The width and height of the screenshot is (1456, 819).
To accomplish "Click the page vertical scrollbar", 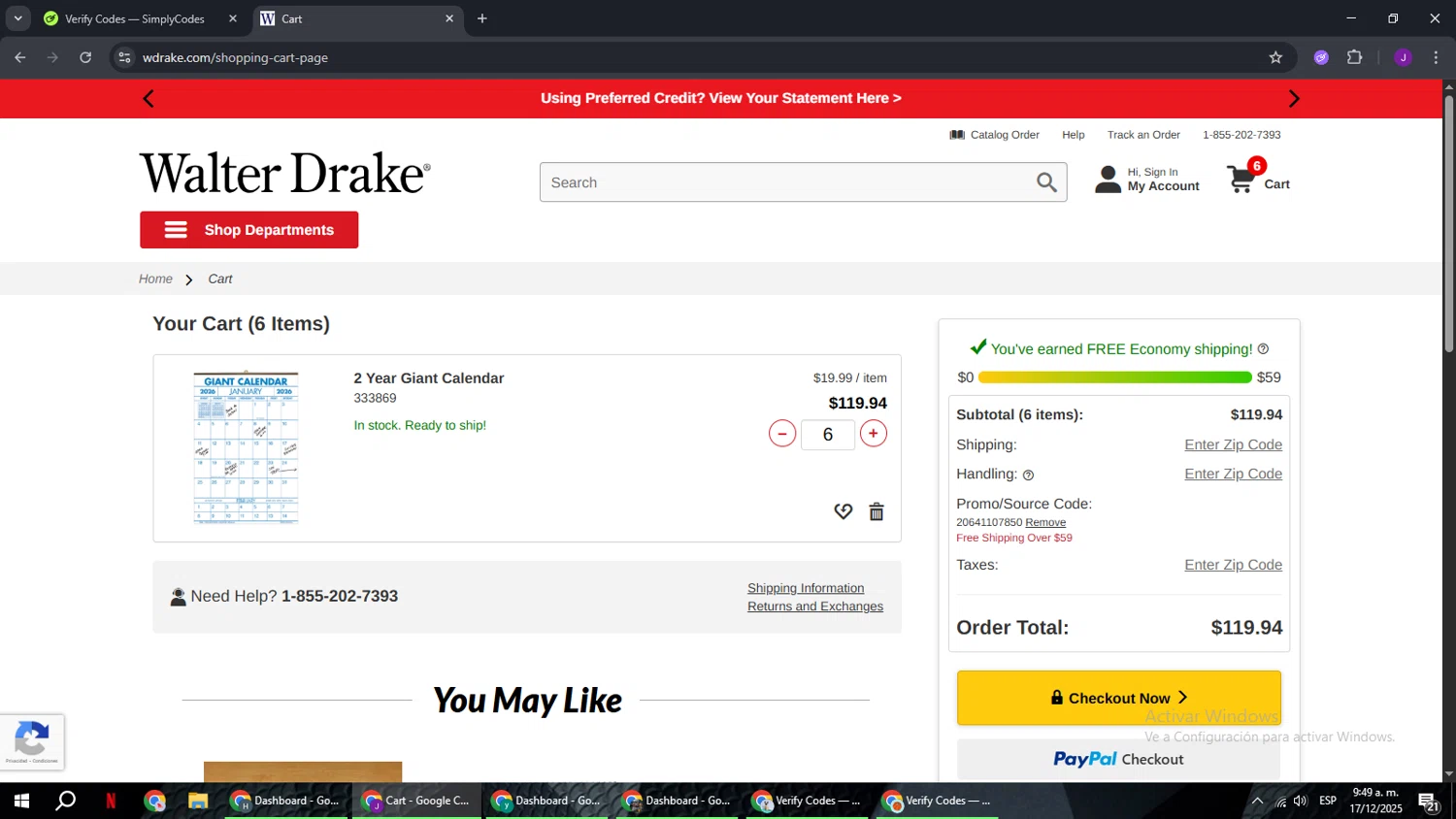I will (x=1448, y=223).
